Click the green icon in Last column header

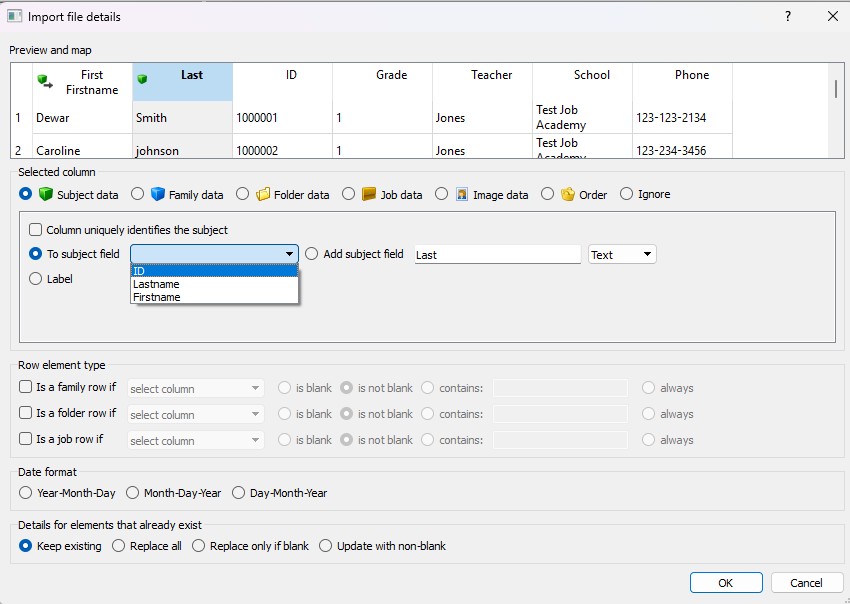[142, 79]
